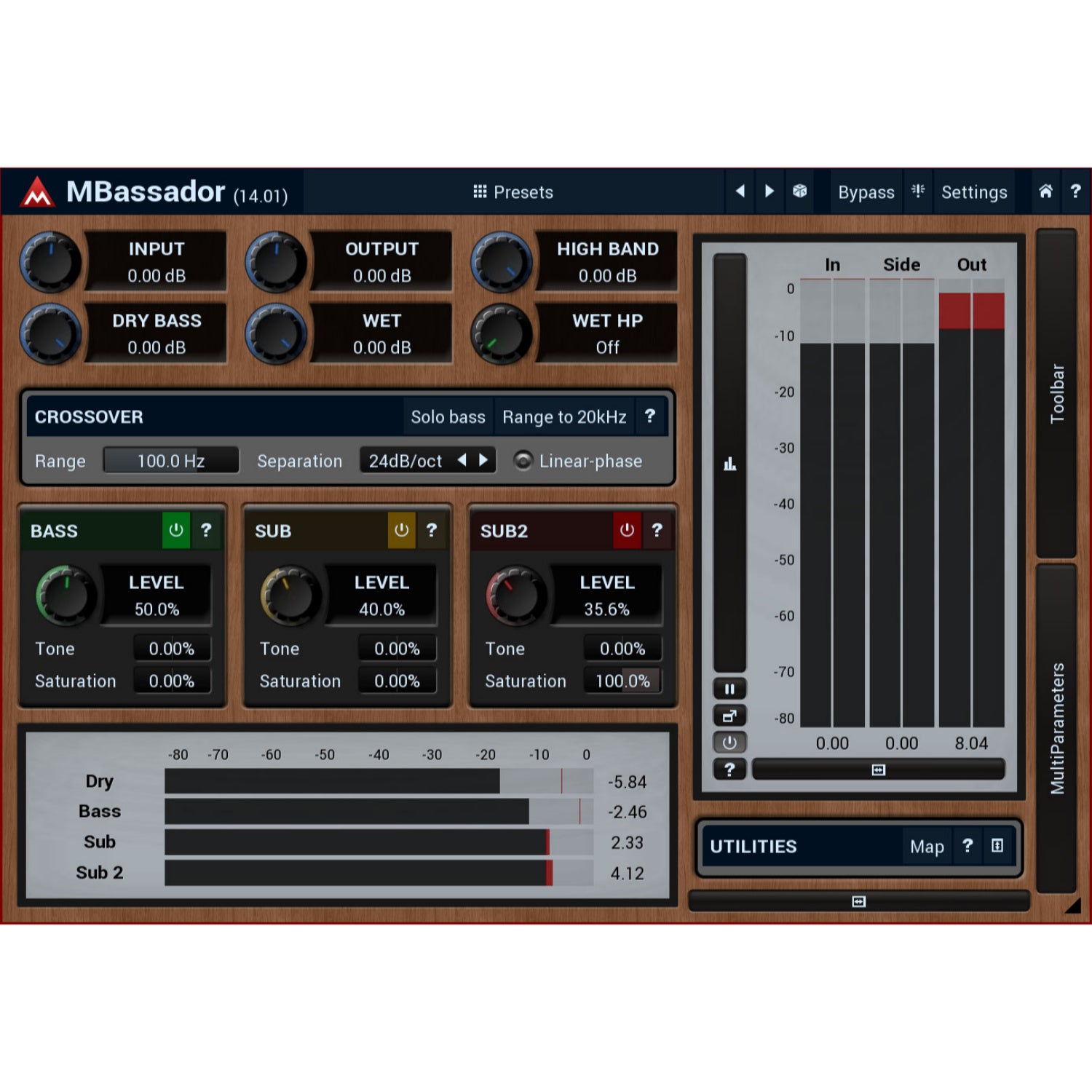
Task: Toggle the meter power icon
Action: 729,743
